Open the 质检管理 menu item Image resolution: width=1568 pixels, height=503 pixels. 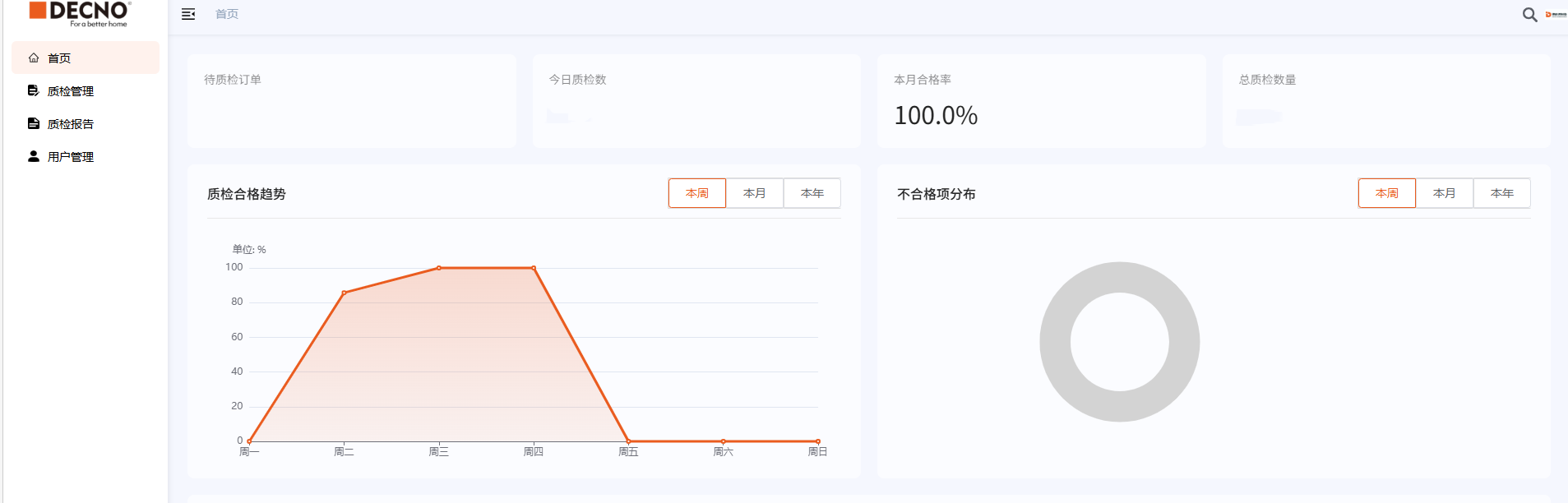point(71,91)
